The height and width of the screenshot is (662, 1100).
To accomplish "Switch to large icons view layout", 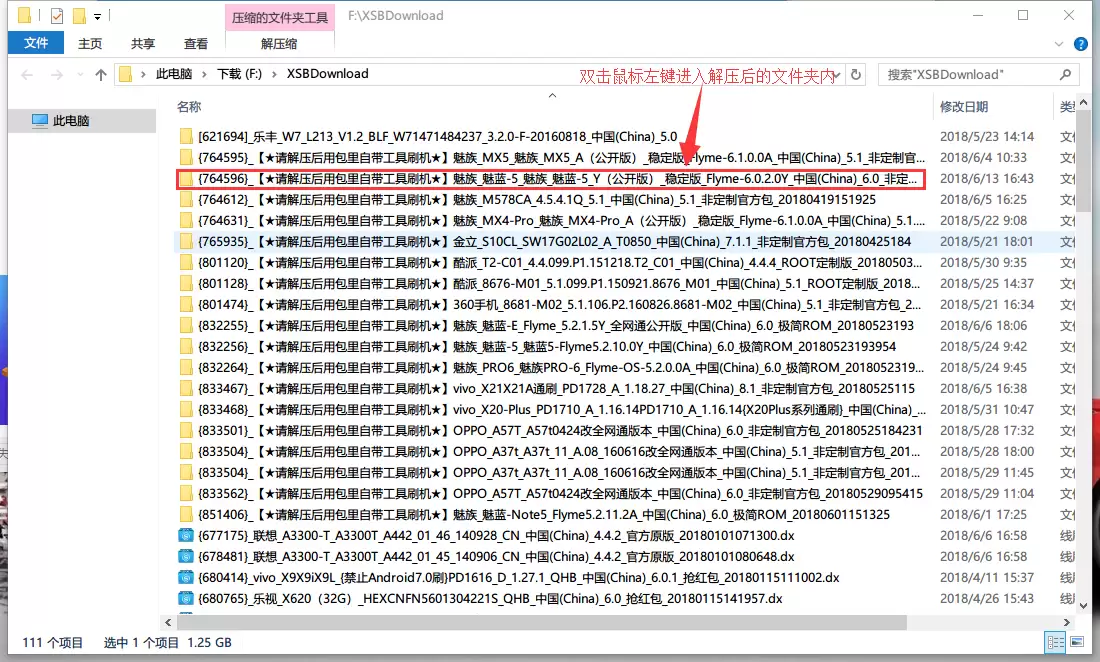I will point(1077,642).
